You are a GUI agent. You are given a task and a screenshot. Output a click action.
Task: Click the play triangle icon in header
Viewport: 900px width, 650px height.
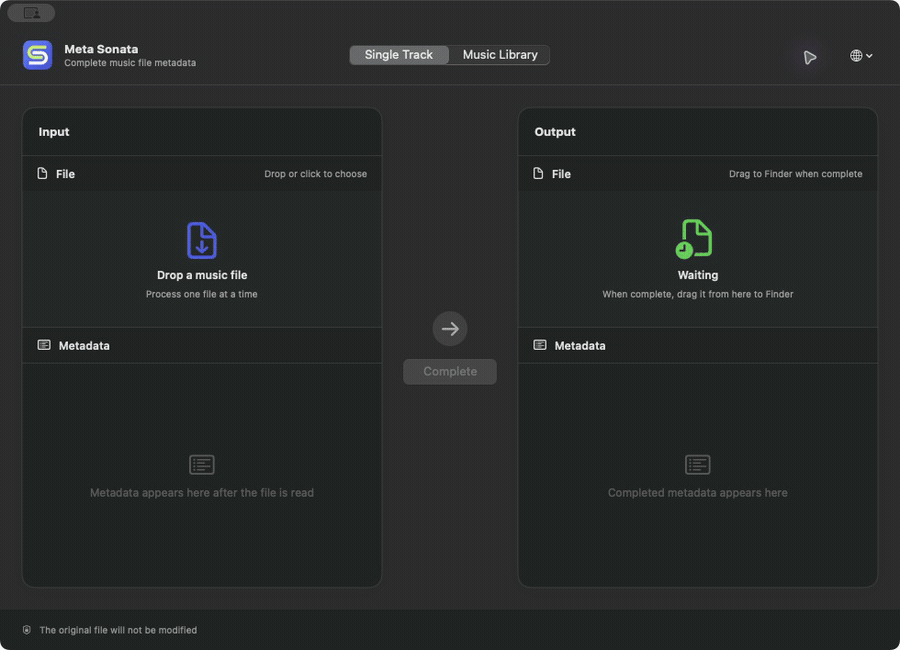coord(810,57)
